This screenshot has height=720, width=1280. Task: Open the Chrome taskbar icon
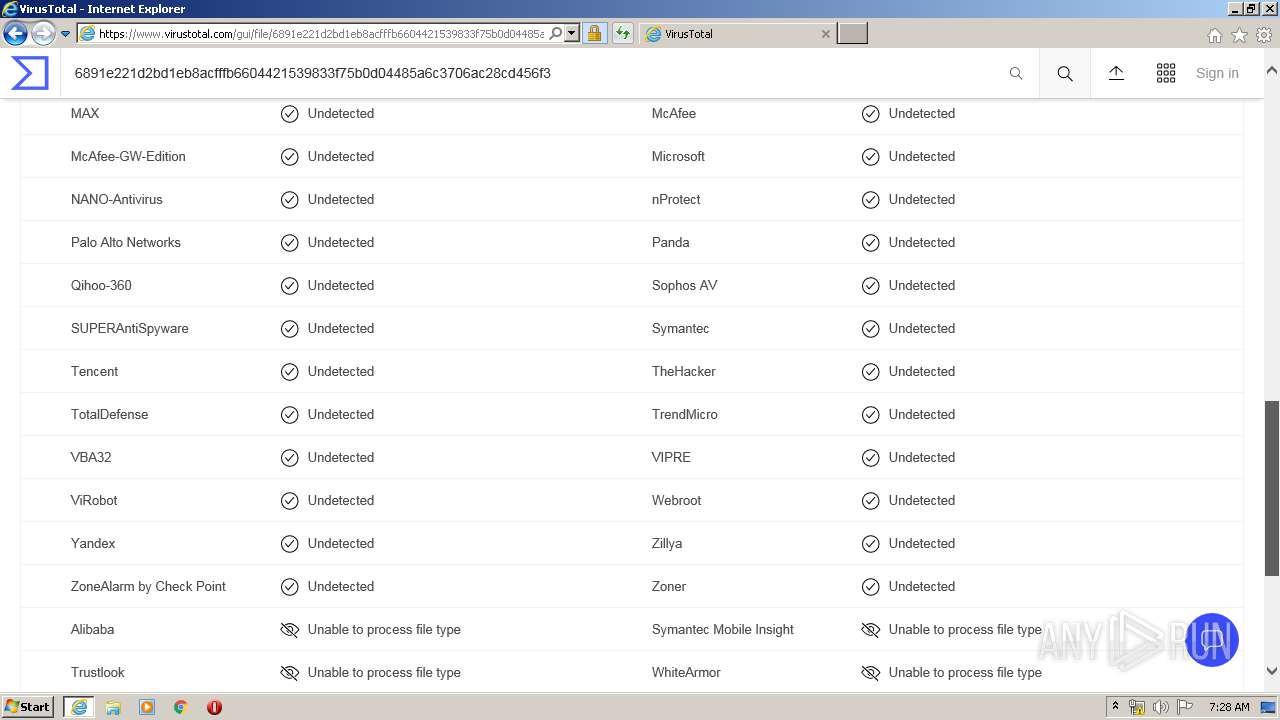(x=180, y=707)
